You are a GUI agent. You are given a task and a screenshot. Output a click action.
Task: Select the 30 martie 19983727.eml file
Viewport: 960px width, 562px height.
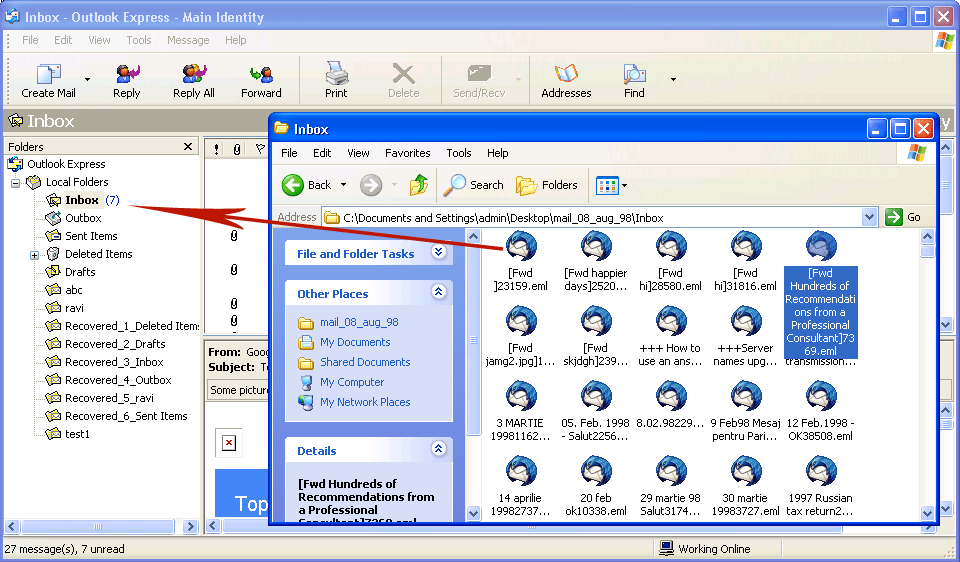tap(745, 486)
